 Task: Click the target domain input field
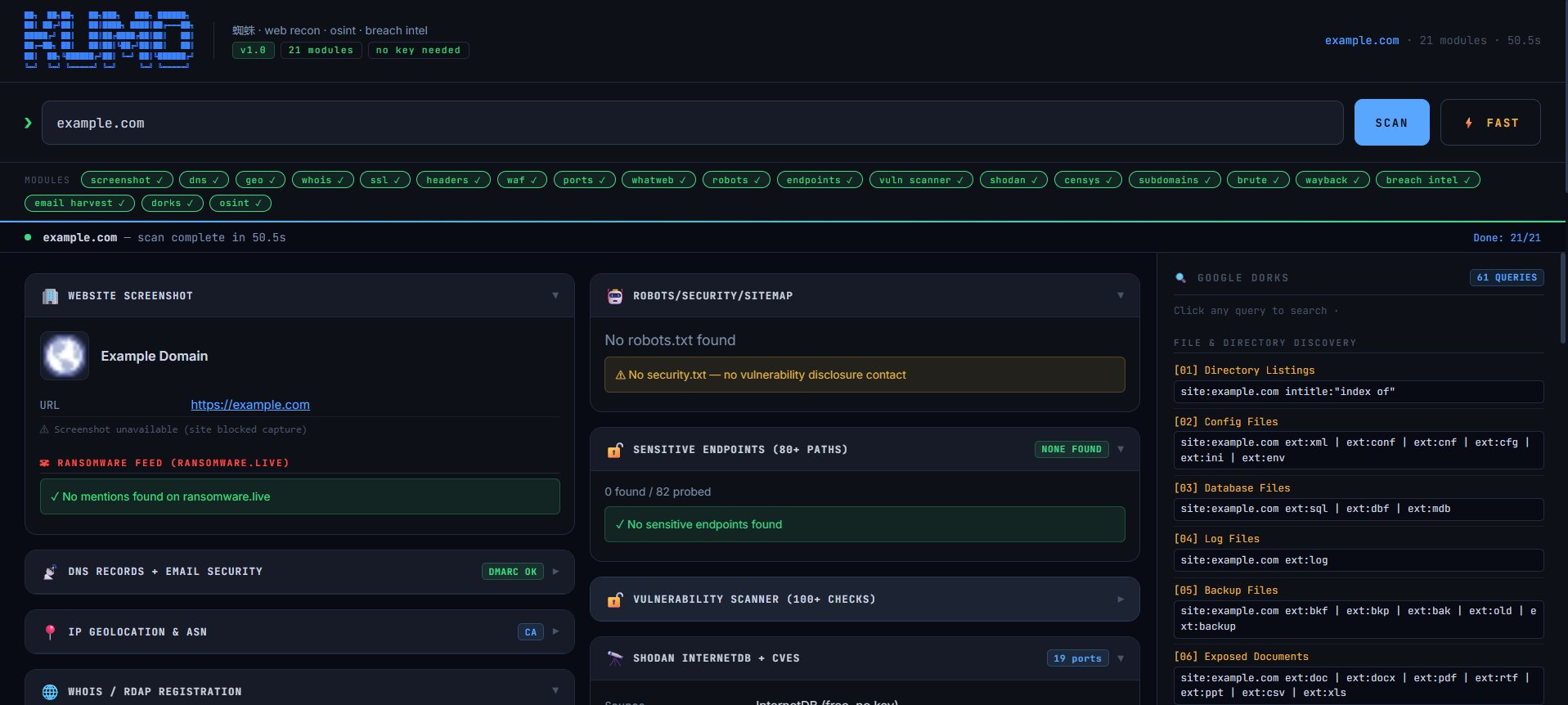coord(693,123)
